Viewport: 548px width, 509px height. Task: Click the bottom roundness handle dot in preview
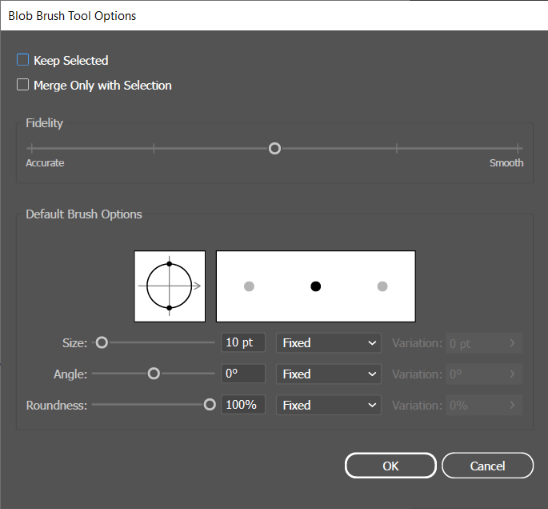(169, 308)
